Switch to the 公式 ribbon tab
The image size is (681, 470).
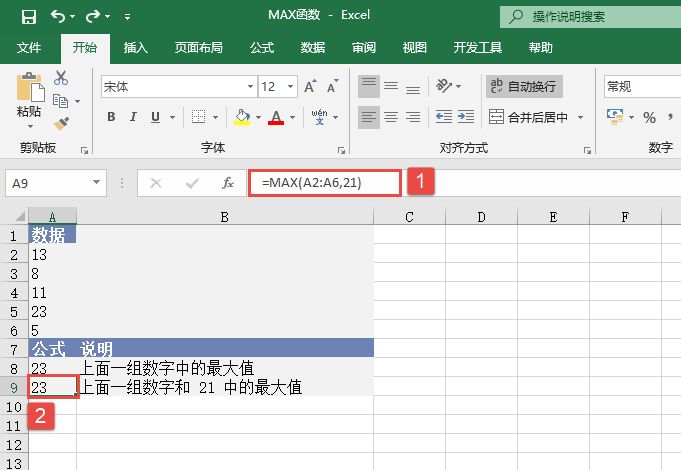pyautogui.click(x=262, y=47)
